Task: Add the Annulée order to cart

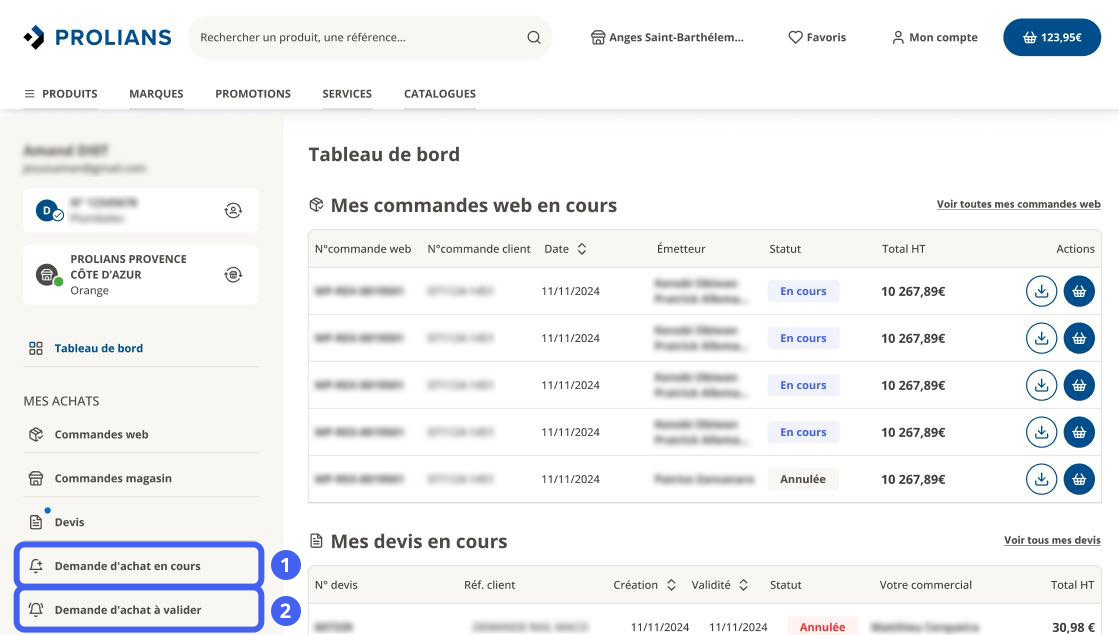Action: [1079, 479]
